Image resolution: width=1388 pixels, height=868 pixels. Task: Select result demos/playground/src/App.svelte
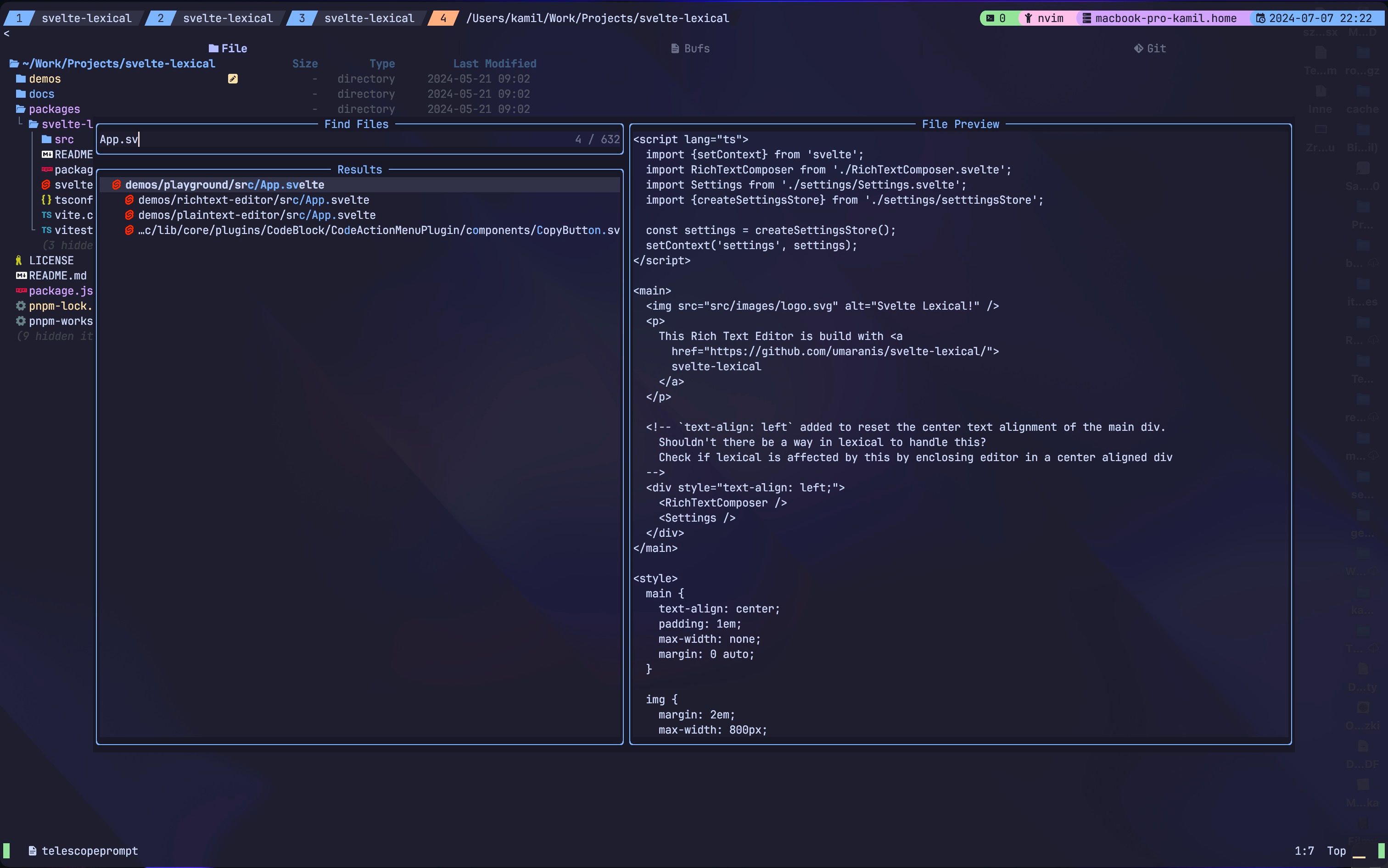coord(359,185)
